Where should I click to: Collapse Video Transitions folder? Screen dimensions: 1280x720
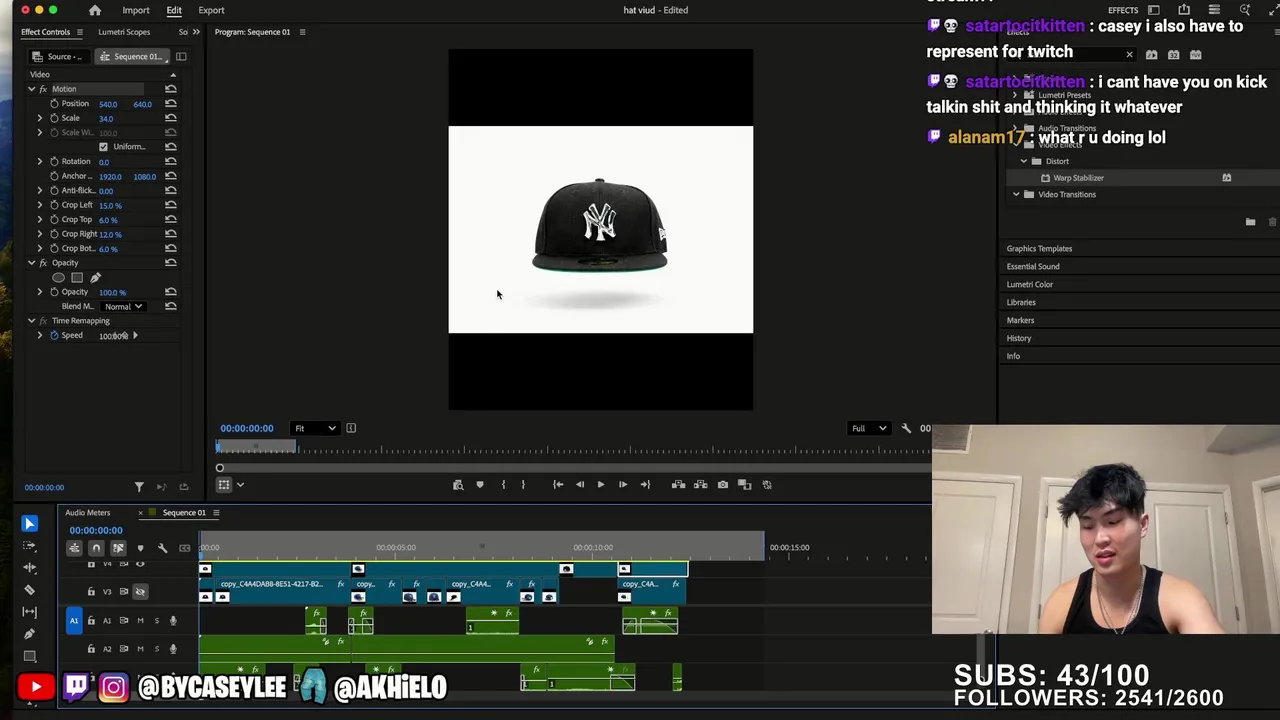[1016, 194]
